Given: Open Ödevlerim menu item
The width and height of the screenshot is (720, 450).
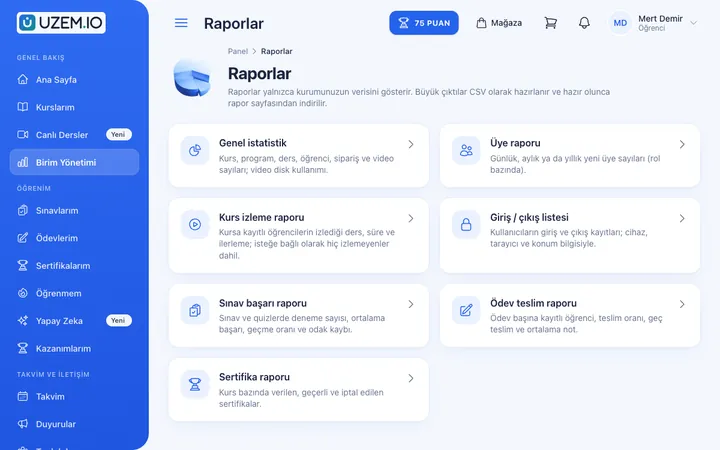Looking at the screenshot, I should (x=74, y=238).
